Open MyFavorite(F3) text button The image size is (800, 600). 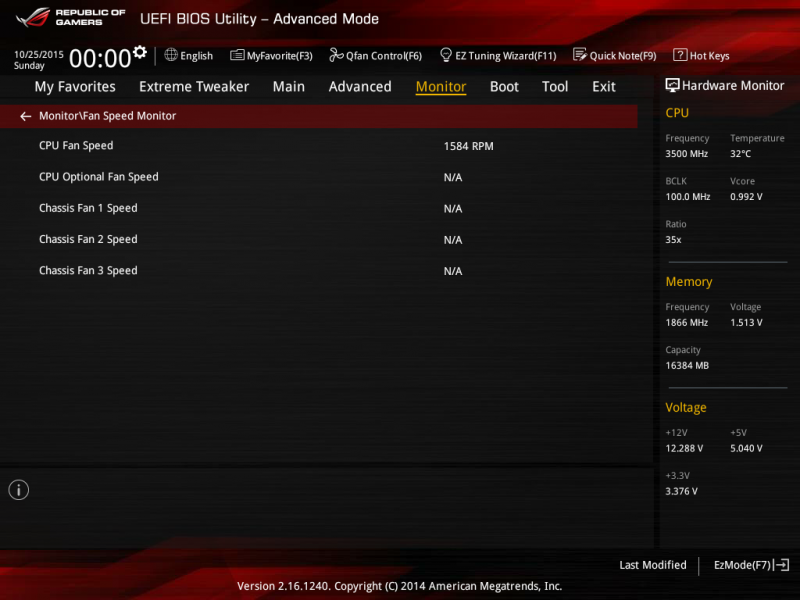[280, 56]
